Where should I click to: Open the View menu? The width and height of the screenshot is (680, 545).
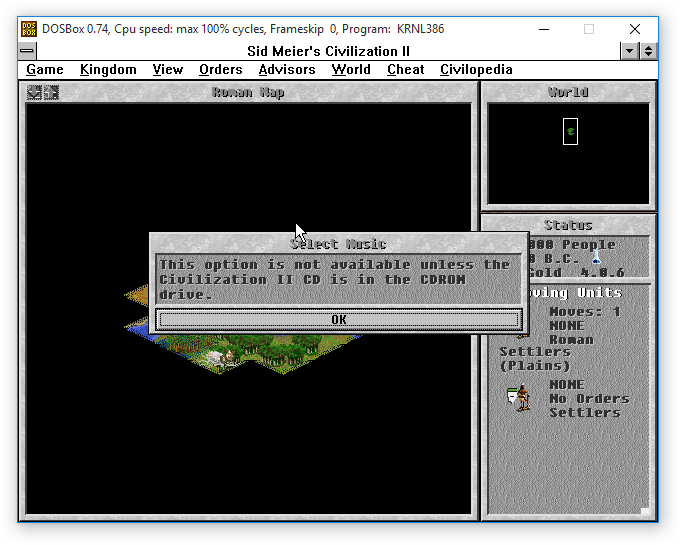point(167,69)
